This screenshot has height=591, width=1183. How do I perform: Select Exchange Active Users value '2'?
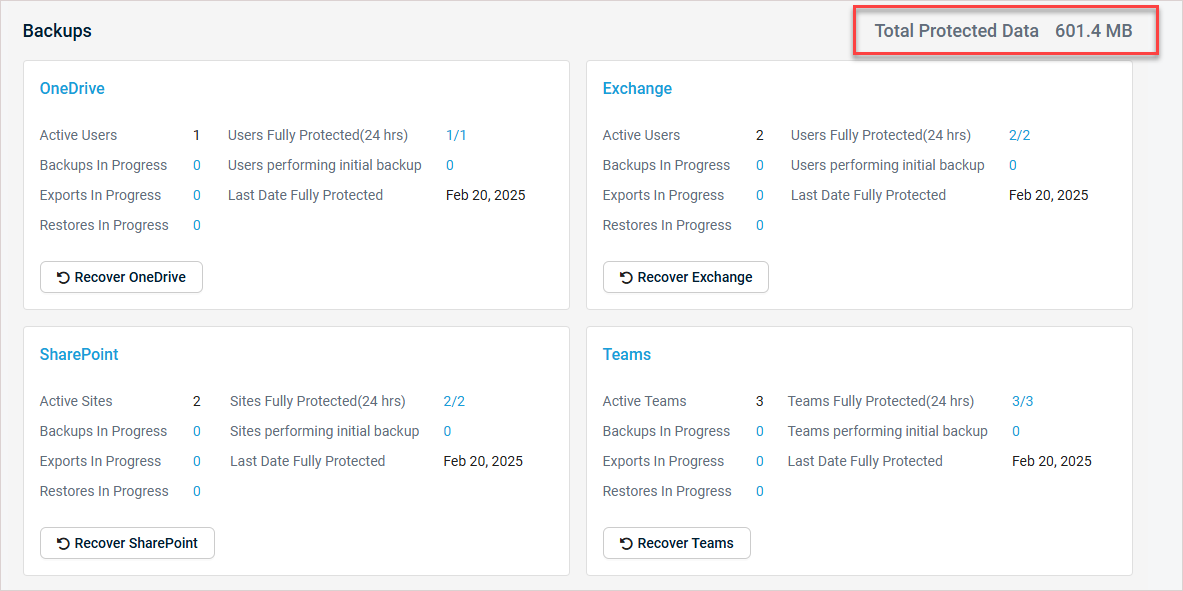pos(760,135)
